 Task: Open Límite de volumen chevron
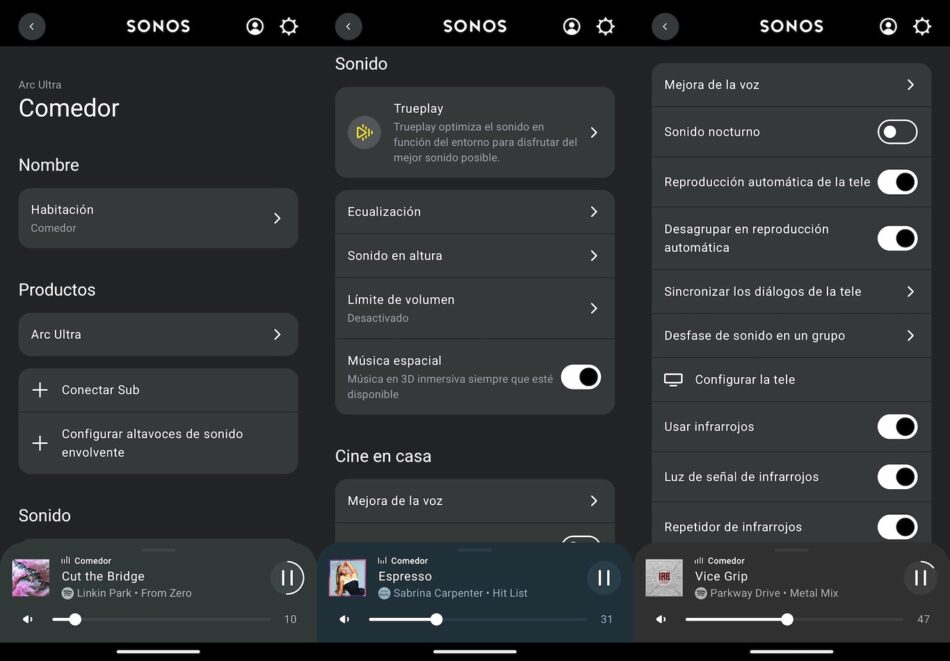[x=594, y=308]
